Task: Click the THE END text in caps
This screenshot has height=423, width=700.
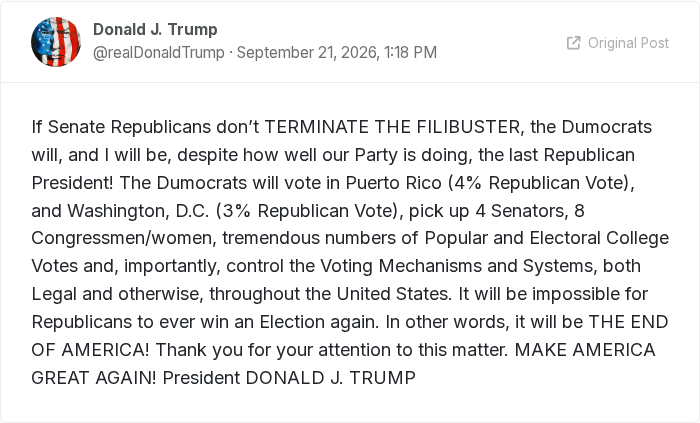Action: coord(629,322)
